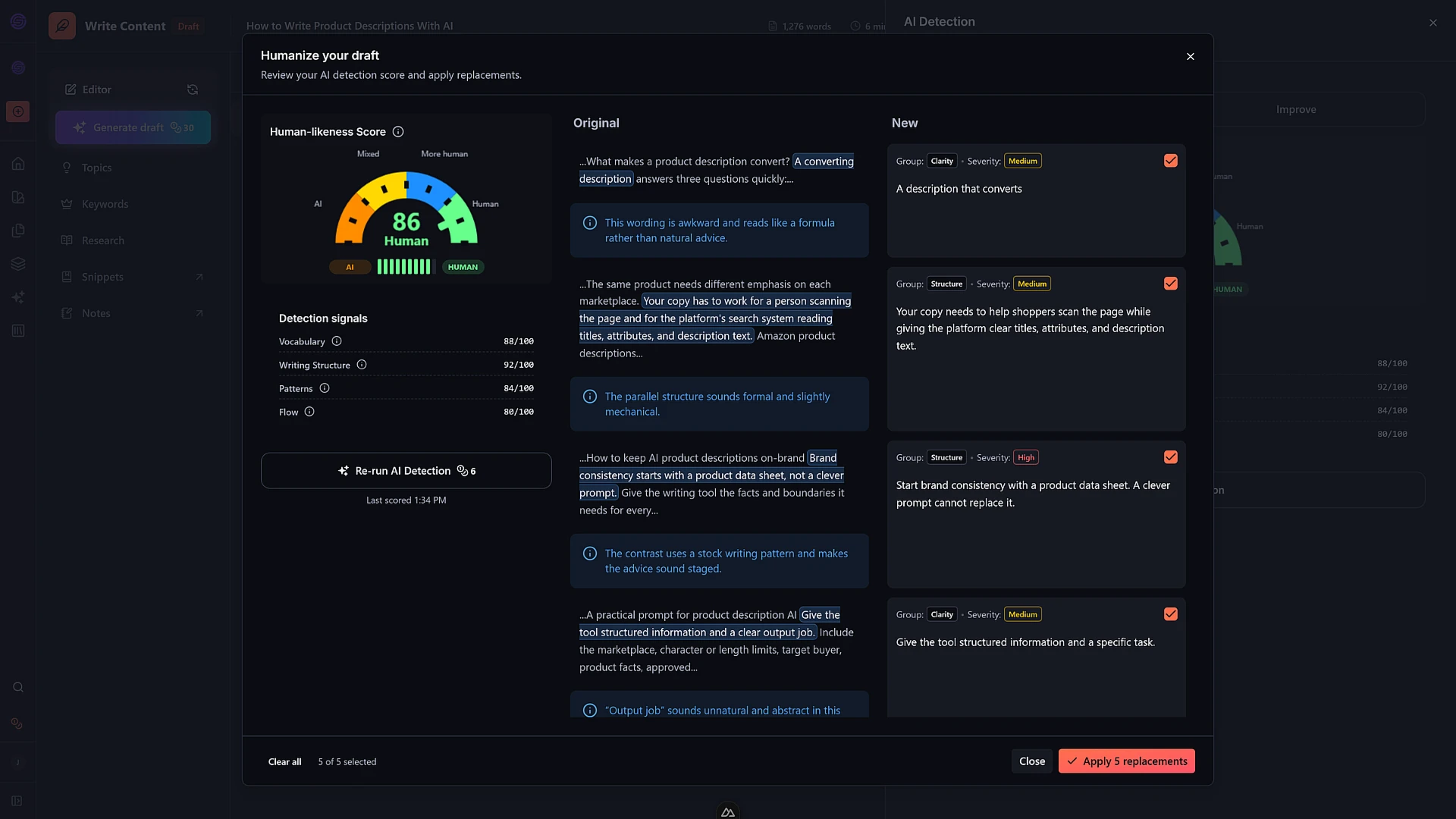Click Patterns signal info icon
Image resolution: width=1456 pixels, height=819 pixels.
coord(325,388)
